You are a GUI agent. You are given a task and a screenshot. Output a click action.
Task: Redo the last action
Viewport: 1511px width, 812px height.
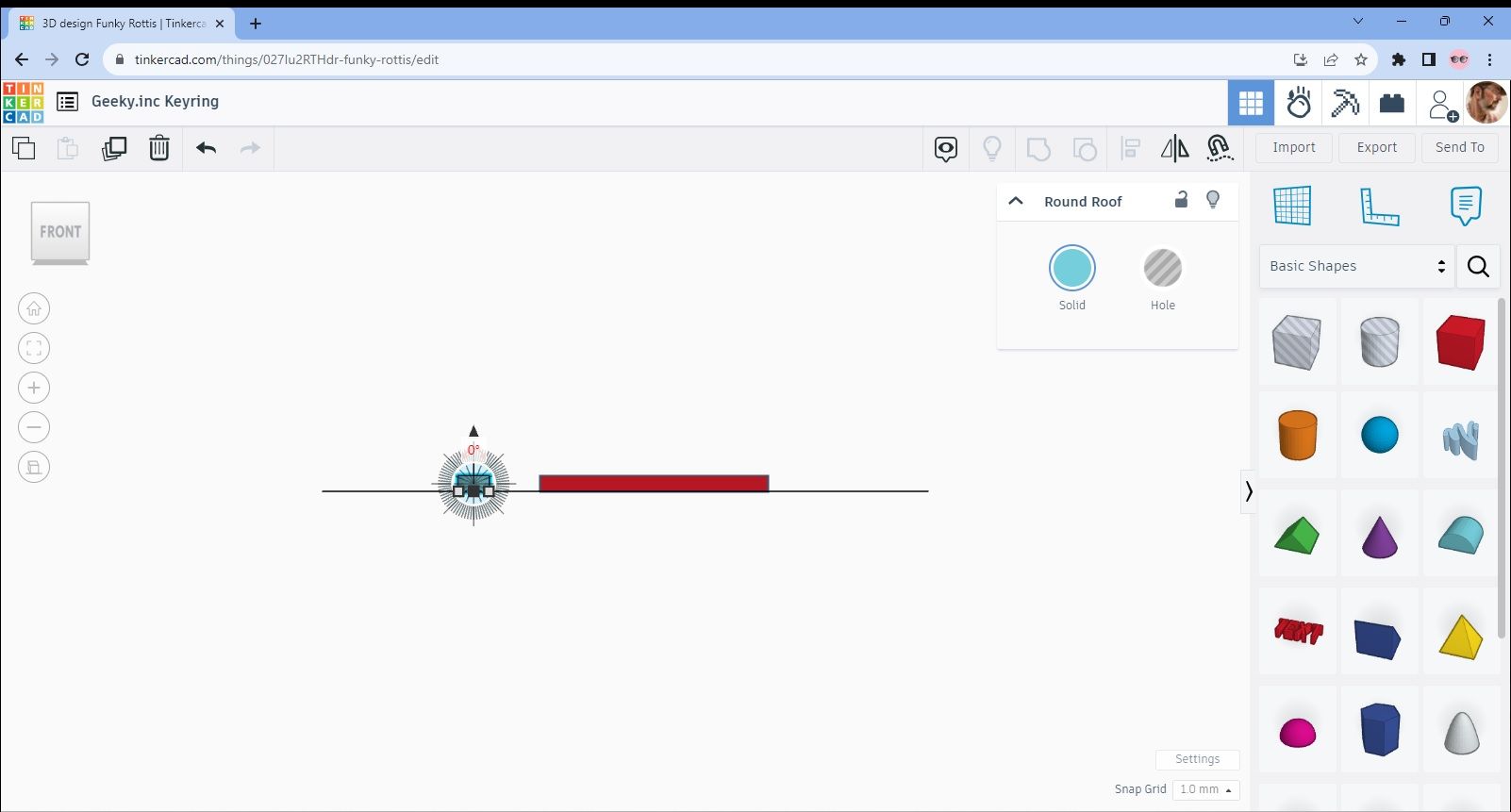point(250,148)
